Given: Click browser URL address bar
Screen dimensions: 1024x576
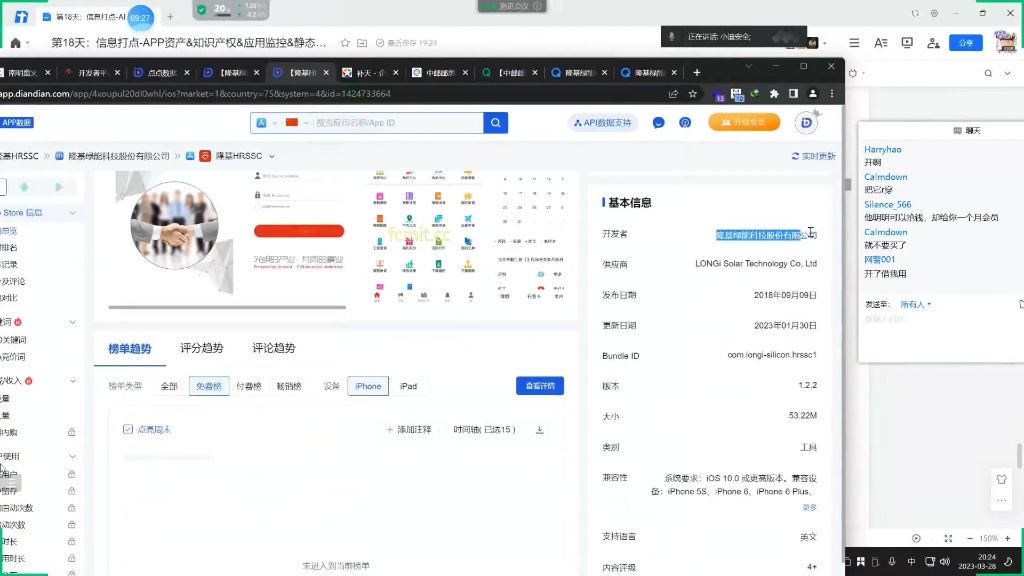Looking at the screenshot, I should tap(327, 94).
